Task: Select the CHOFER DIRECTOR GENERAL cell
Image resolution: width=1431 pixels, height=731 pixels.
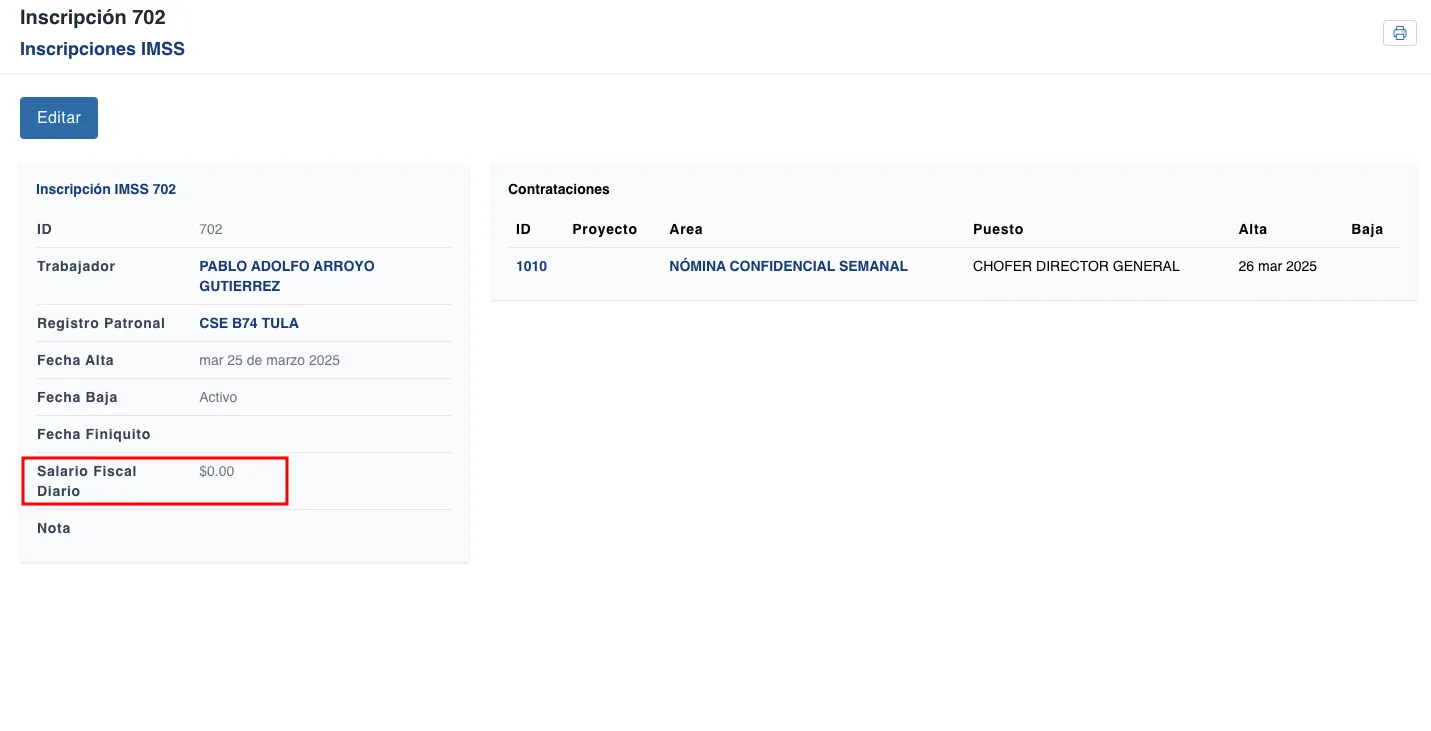Action: pos(1076,266)
